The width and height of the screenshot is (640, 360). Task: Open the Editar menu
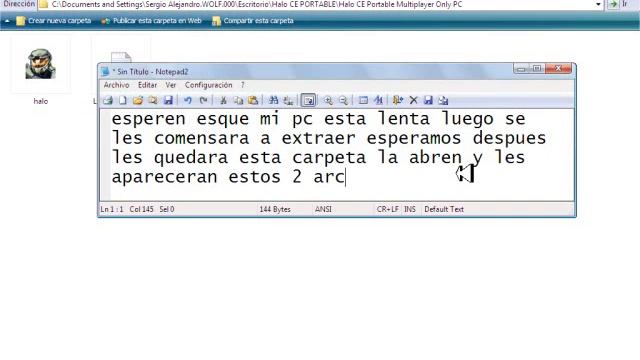coord(147,85)
